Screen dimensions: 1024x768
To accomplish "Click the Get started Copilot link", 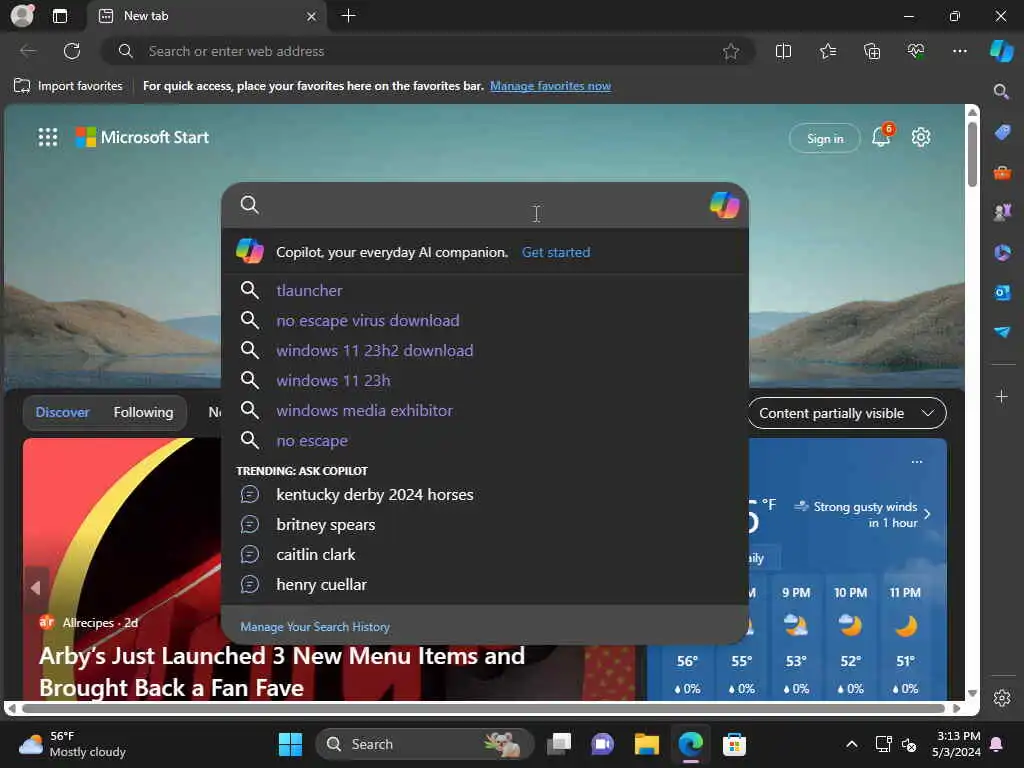I will [556, 252].
